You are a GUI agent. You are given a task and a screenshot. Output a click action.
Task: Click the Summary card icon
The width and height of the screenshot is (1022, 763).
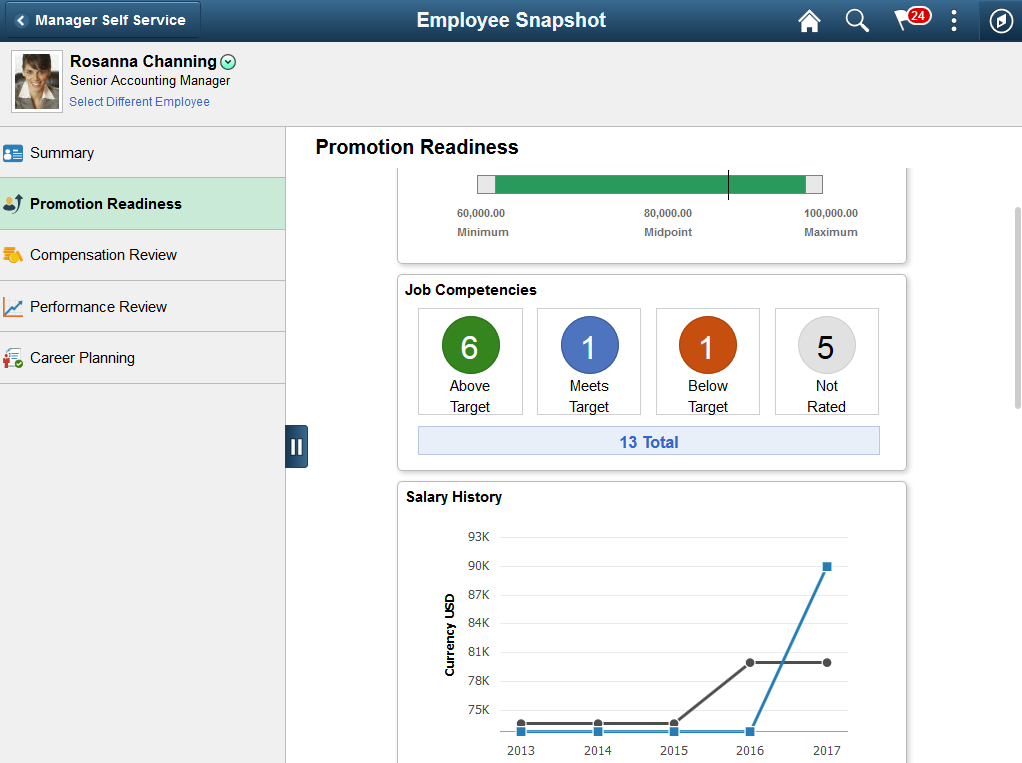click(12, 153)
